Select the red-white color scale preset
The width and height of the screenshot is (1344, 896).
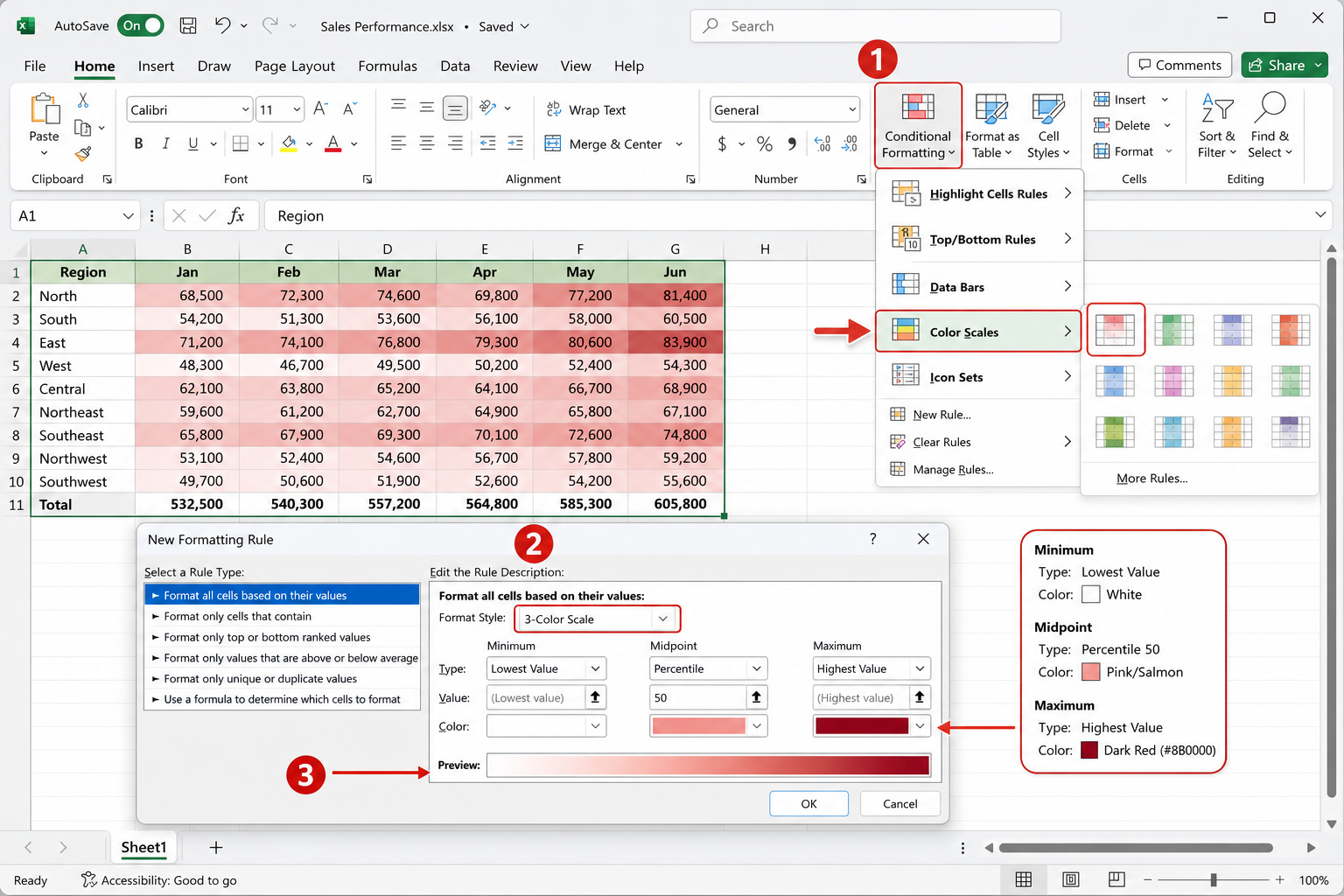point(1115,330)
